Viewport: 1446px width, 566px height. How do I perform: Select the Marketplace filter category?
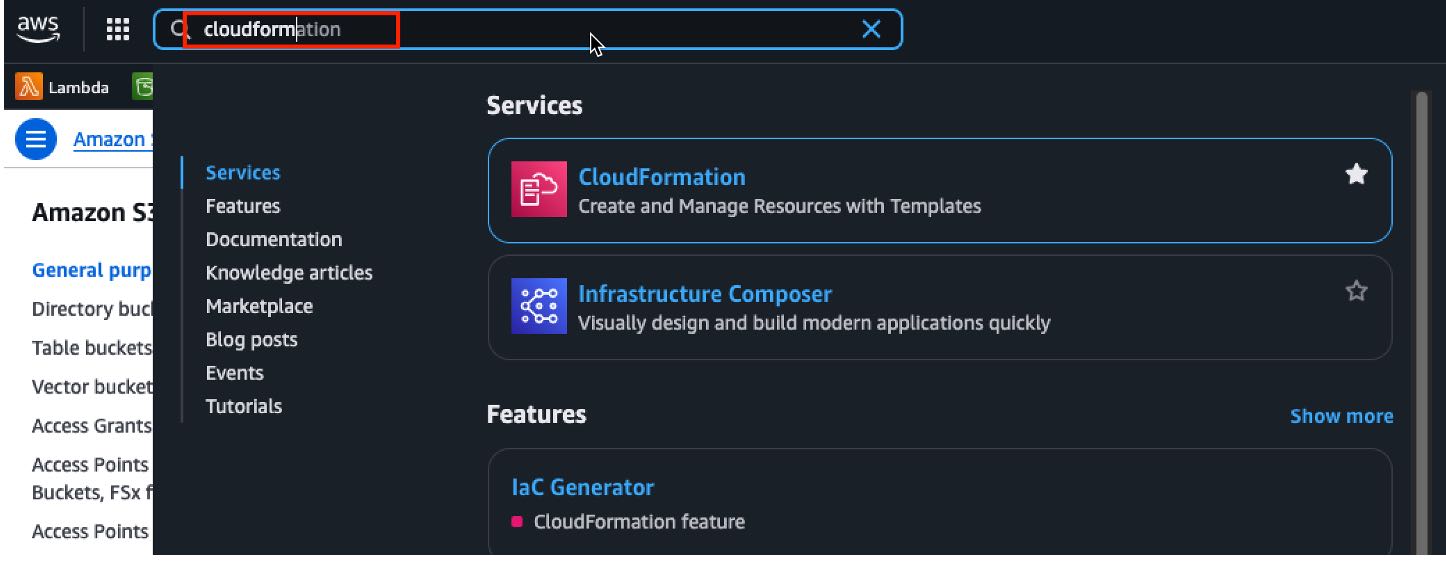(x=259, y=306)
